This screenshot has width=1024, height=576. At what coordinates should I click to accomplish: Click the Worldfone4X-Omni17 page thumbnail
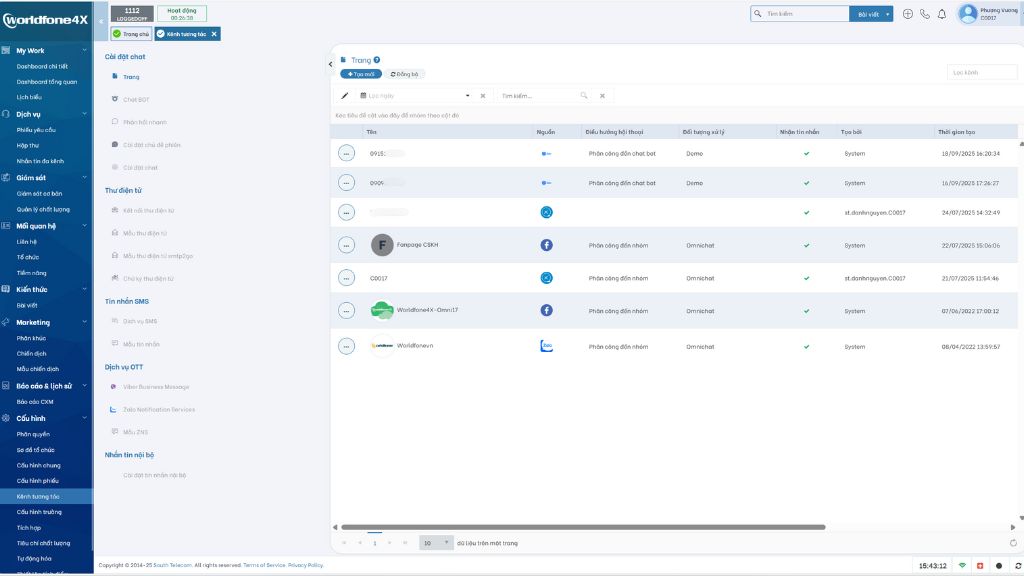pyautogui.click(x=382, y=310)
